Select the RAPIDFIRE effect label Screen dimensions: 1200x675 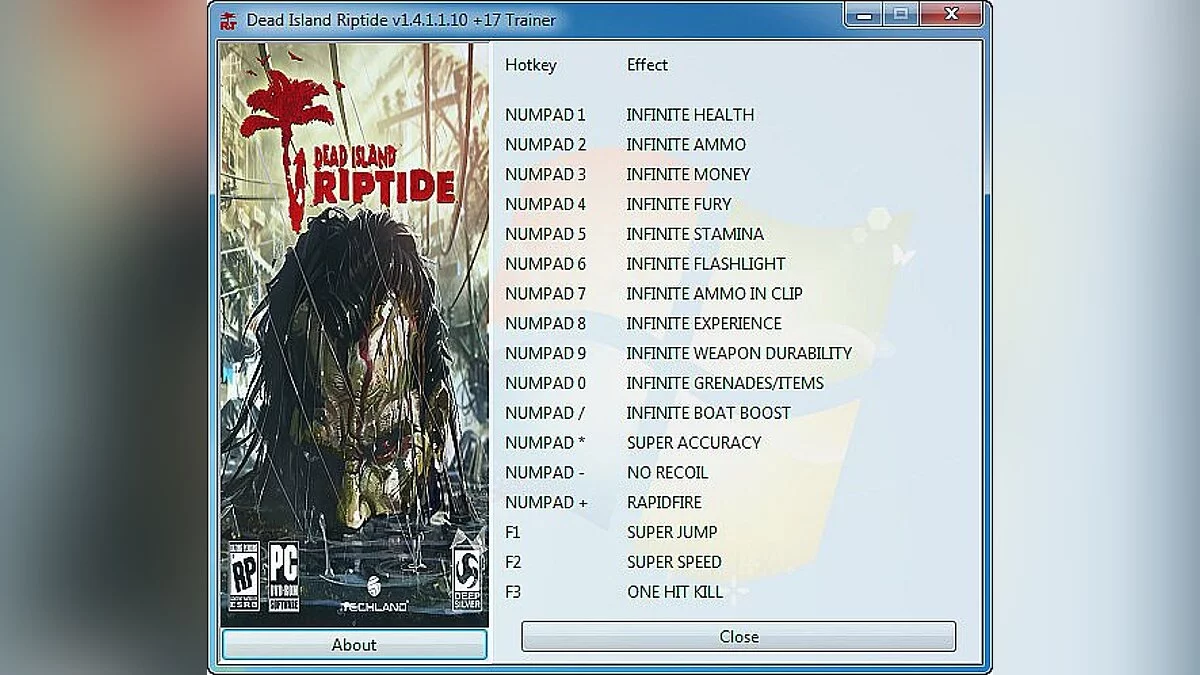pos(664,502)
